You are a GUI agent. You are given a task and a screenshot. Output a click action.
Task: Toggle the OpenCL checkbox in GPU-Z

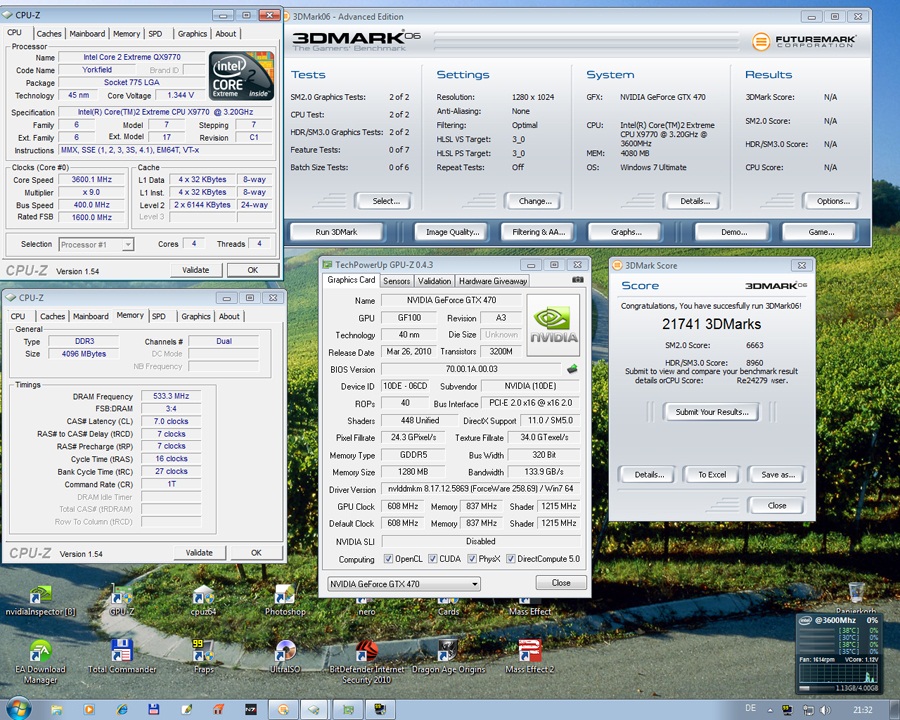(388, 559)
